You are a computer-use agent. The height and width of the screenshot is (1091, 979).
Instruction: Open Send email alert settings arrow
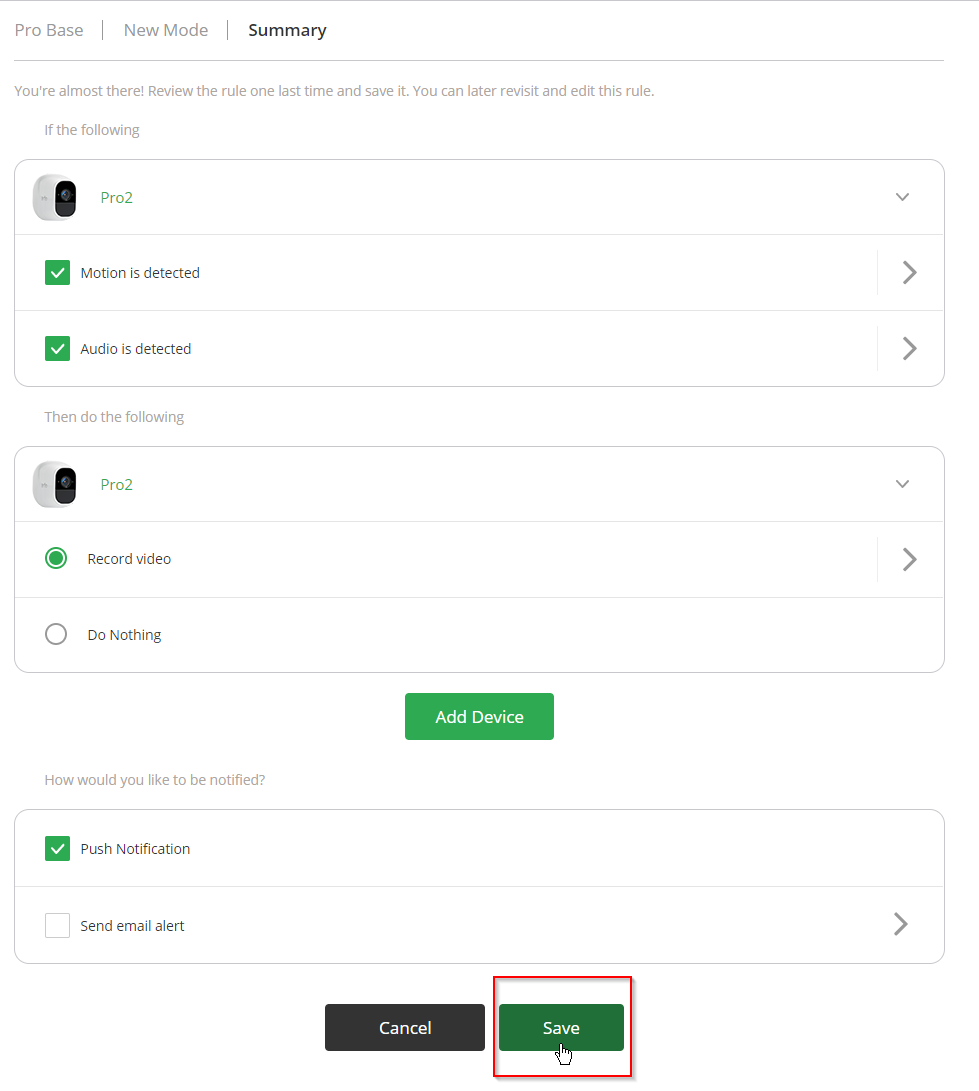(x=900, y=924)
